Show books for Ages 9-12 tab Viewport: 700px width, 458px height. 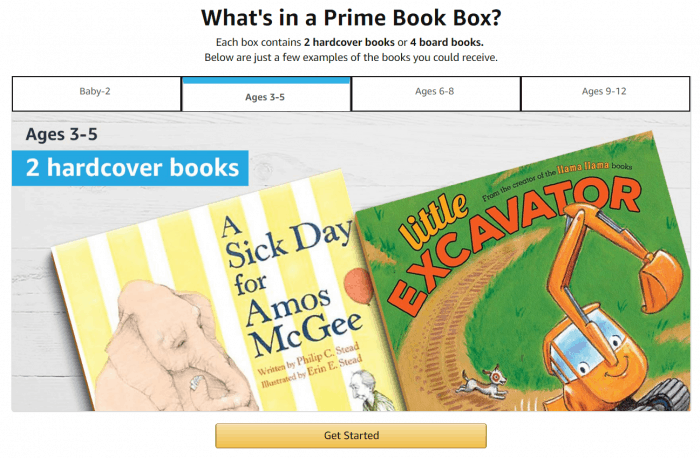pos(605,94)
